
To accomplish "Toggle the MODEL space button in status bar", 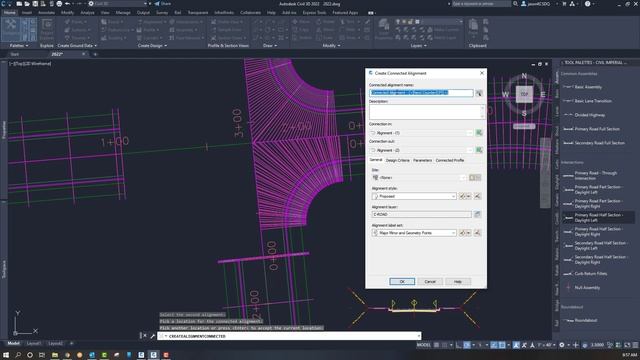I will point(423,345).
